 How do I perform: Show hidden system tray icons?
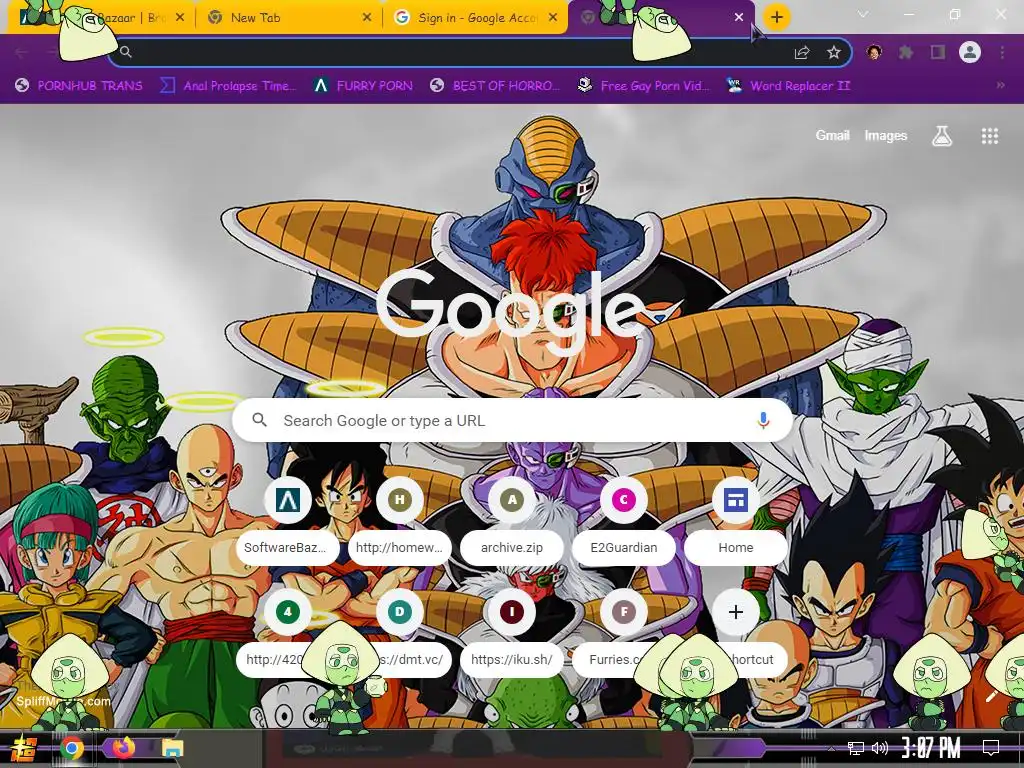tap(831, 748)
